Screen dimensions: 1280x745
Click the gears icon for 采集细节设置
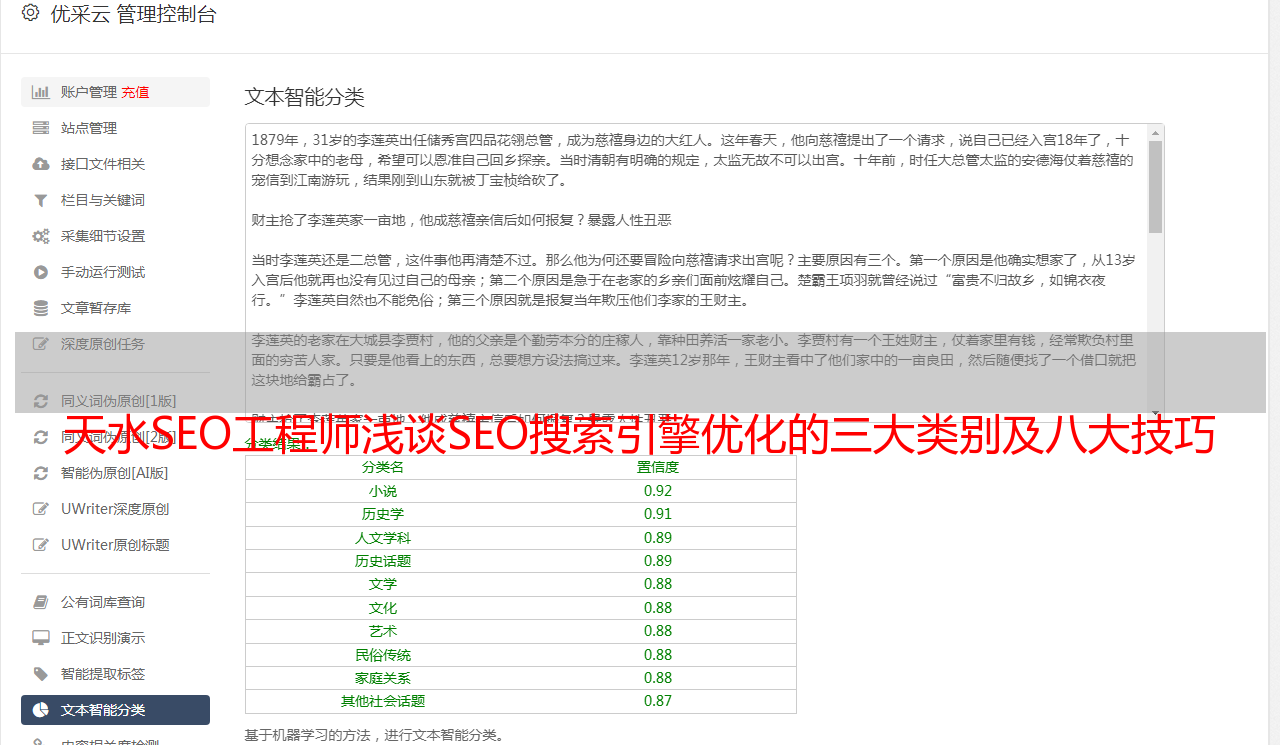click(41, 236)
